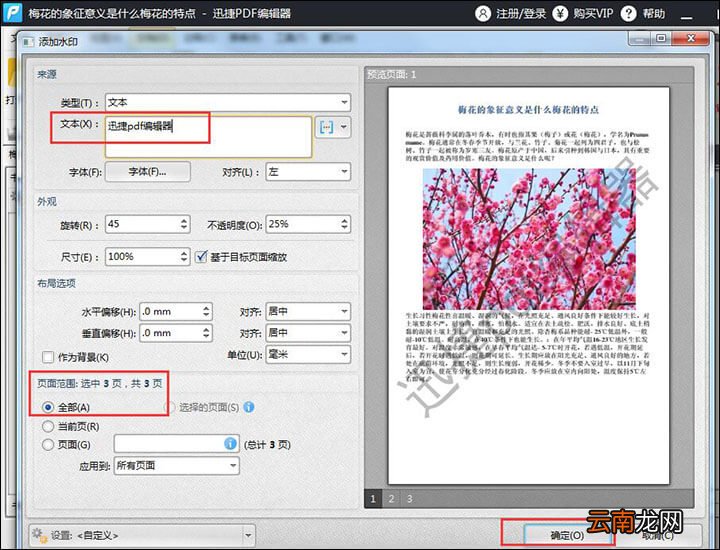Close the 添加水印 dialog

pos(690,39)
